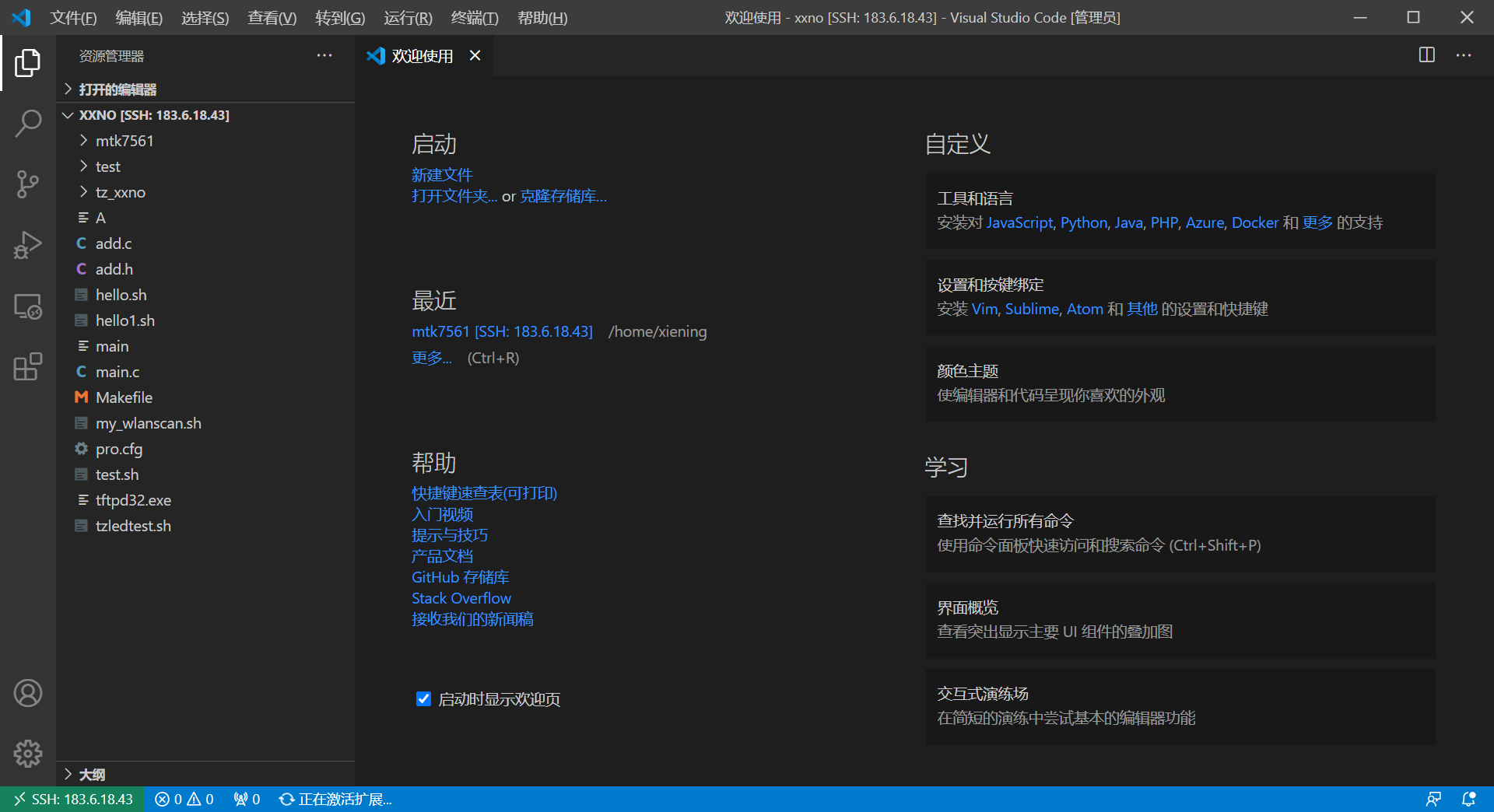Open the 帮助(H) menu
Image resolution: width=1494 pixels, height=812 pixels.
542,17
